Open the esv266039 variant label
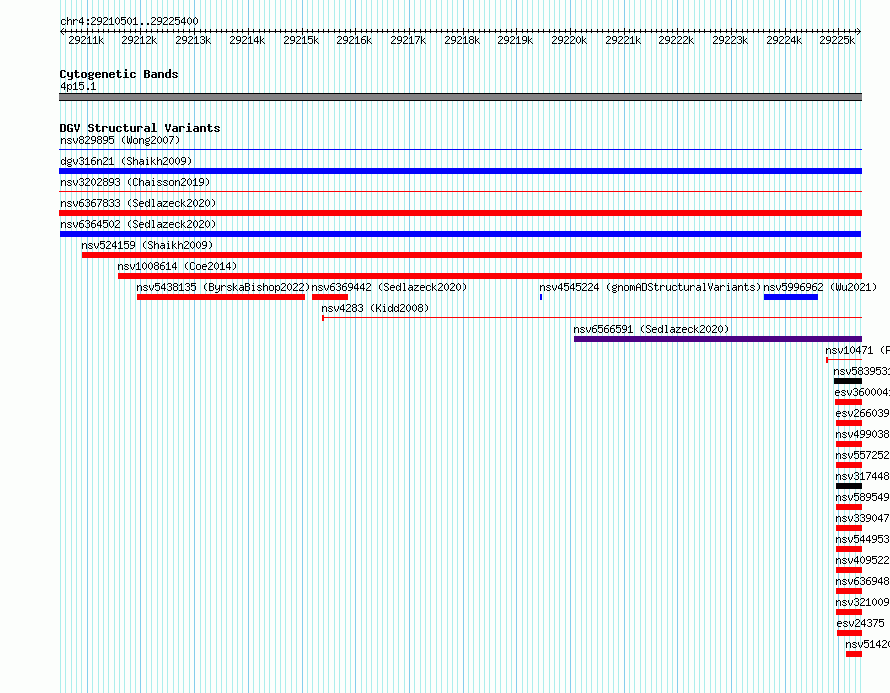This screenshot has height=693, width=890. pyautogui.click(x=862, y=413)
